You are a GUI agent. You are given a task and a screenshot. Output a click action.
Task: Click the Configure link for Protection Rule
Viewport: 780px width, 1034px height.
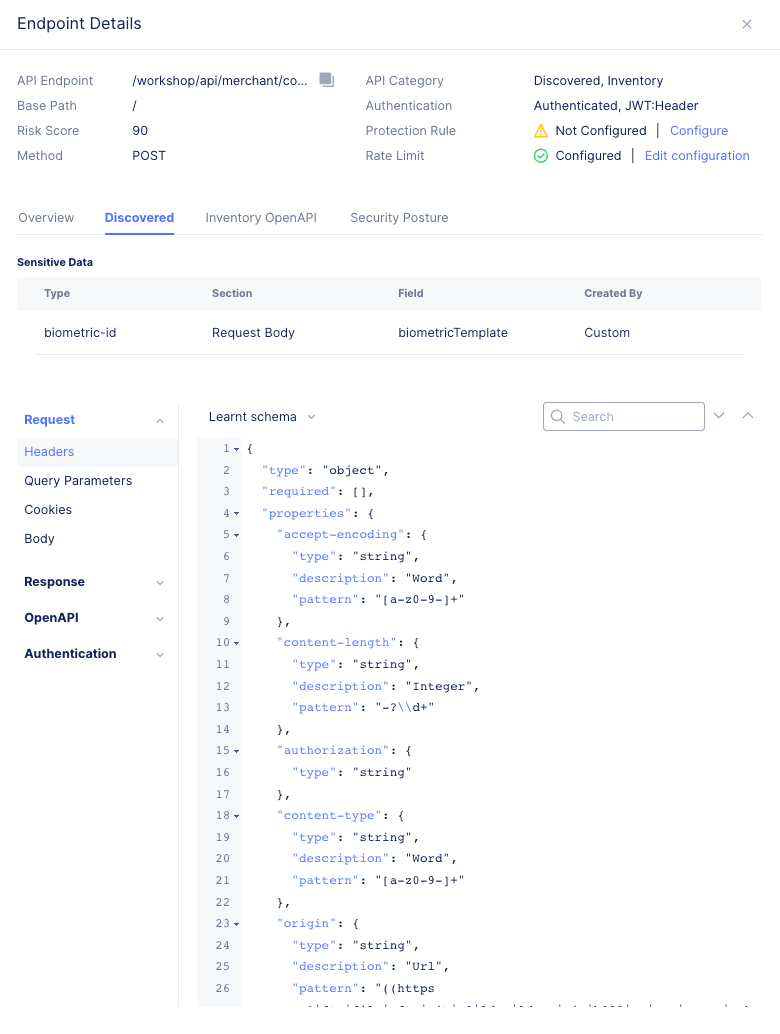pyautogui.click(x=698, y=130)
